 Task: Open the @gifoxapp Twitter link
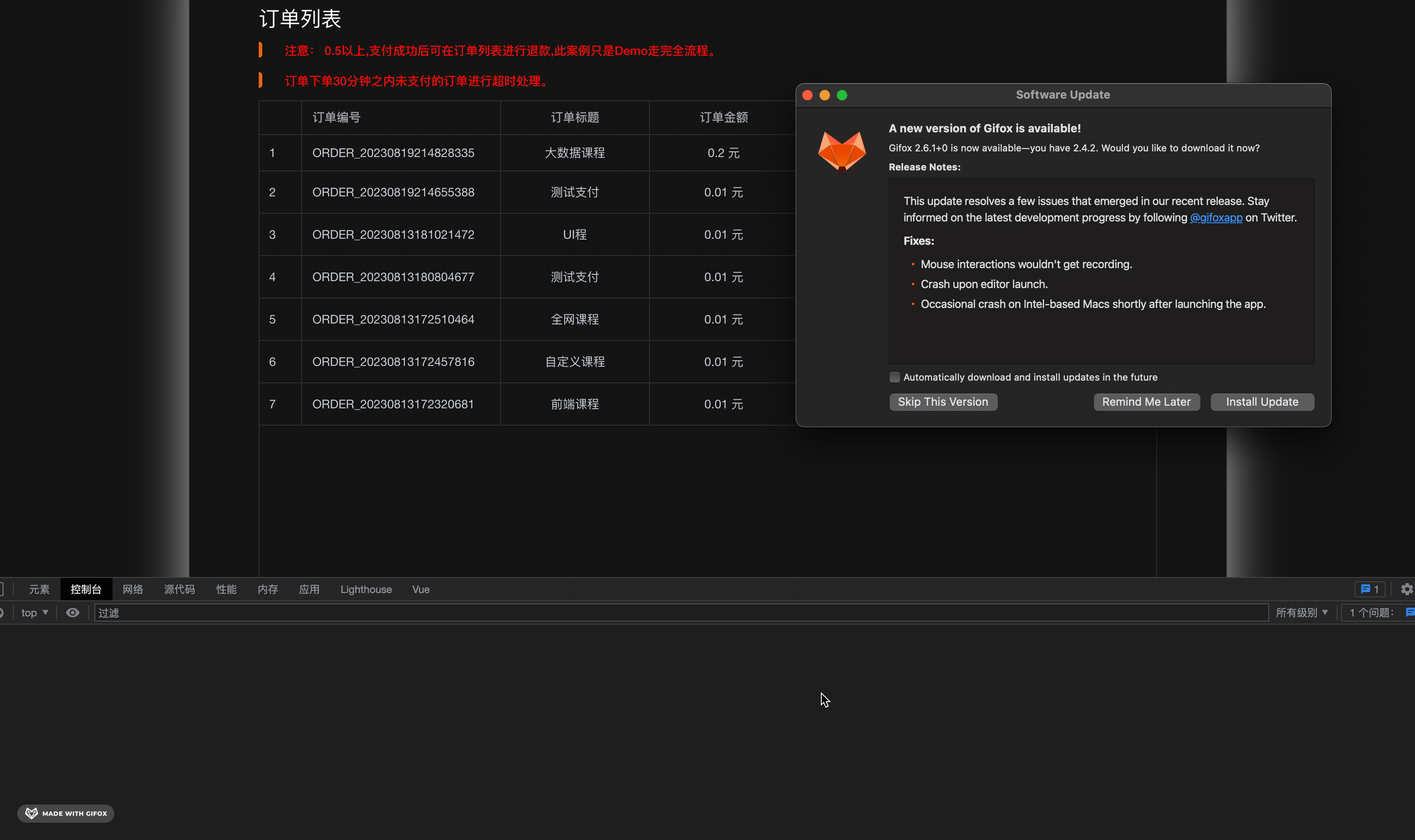click(x=1216, y=218)
